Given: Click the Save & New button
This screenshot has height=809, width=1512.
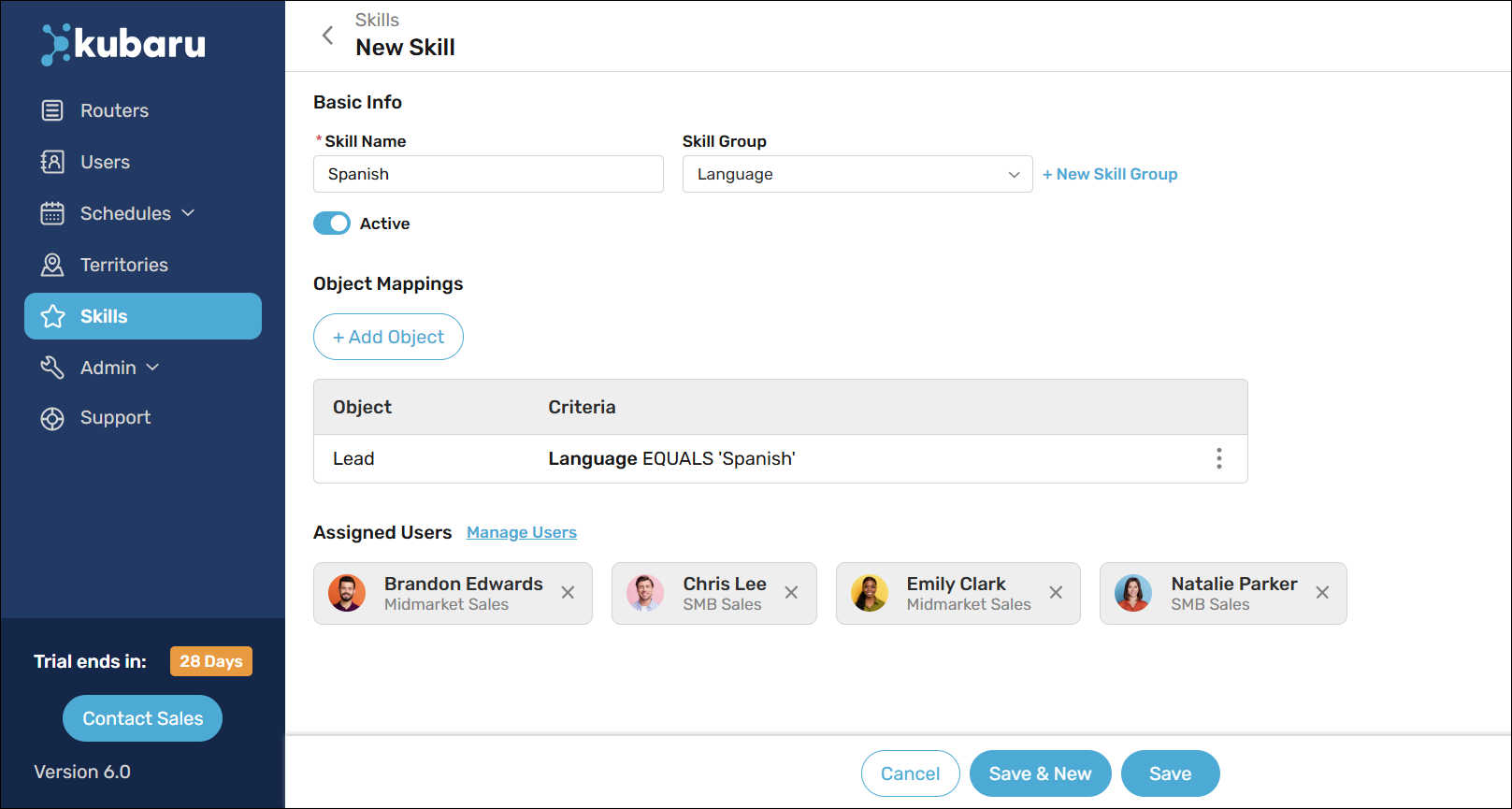Looking at the screenshot, I should point(1040,773).
